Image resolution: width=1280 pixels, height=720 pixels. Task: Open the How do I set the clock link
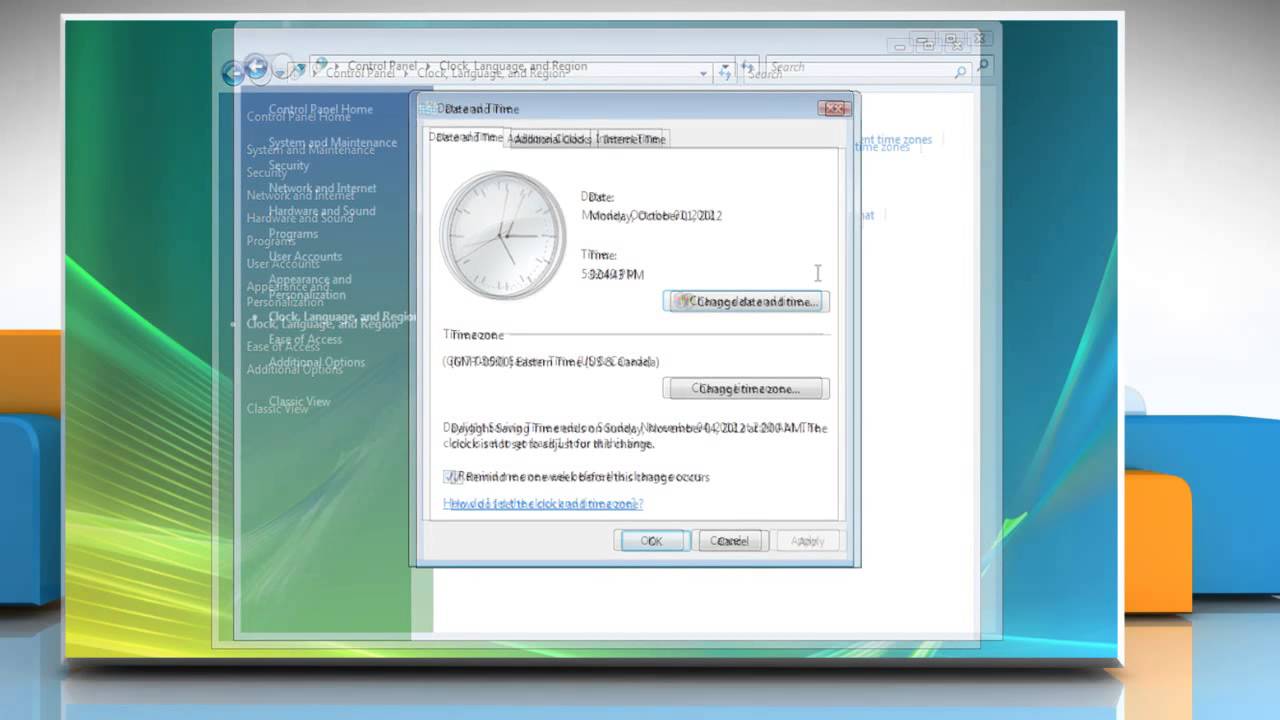point(544,504)
